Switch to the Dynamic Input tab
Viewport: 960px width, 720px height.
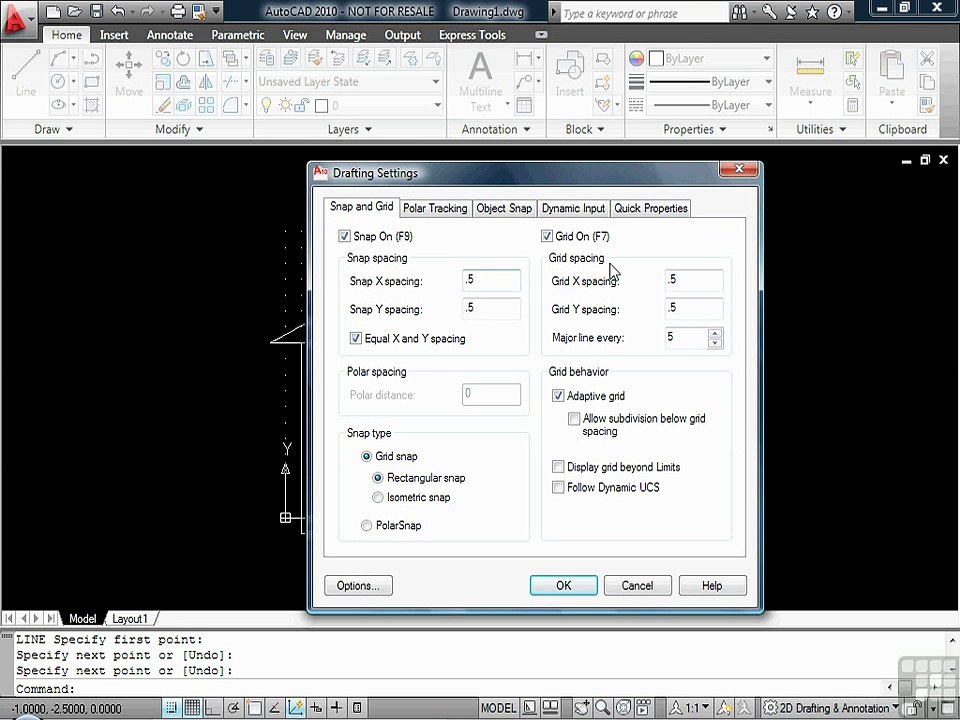[573, 208]
